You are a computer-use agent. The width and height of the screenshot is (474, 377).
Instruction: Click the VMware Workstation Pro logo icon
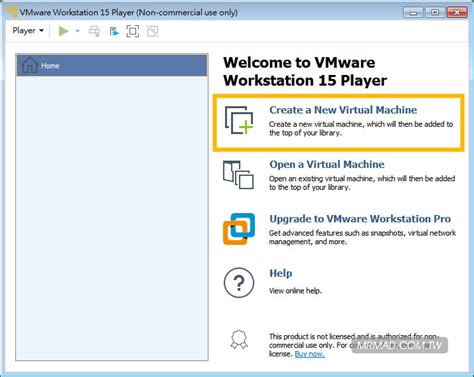(x=239, y=229)
